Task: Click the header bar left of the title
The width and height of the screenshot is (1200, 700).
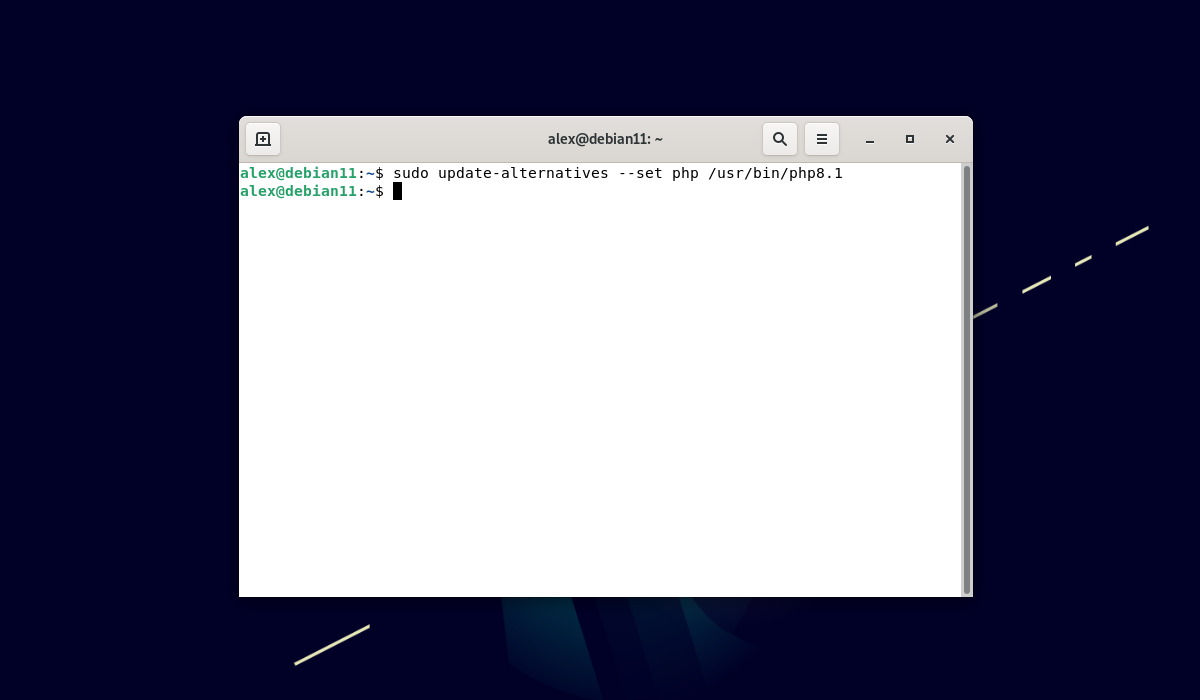Action: tap(400, 139)
